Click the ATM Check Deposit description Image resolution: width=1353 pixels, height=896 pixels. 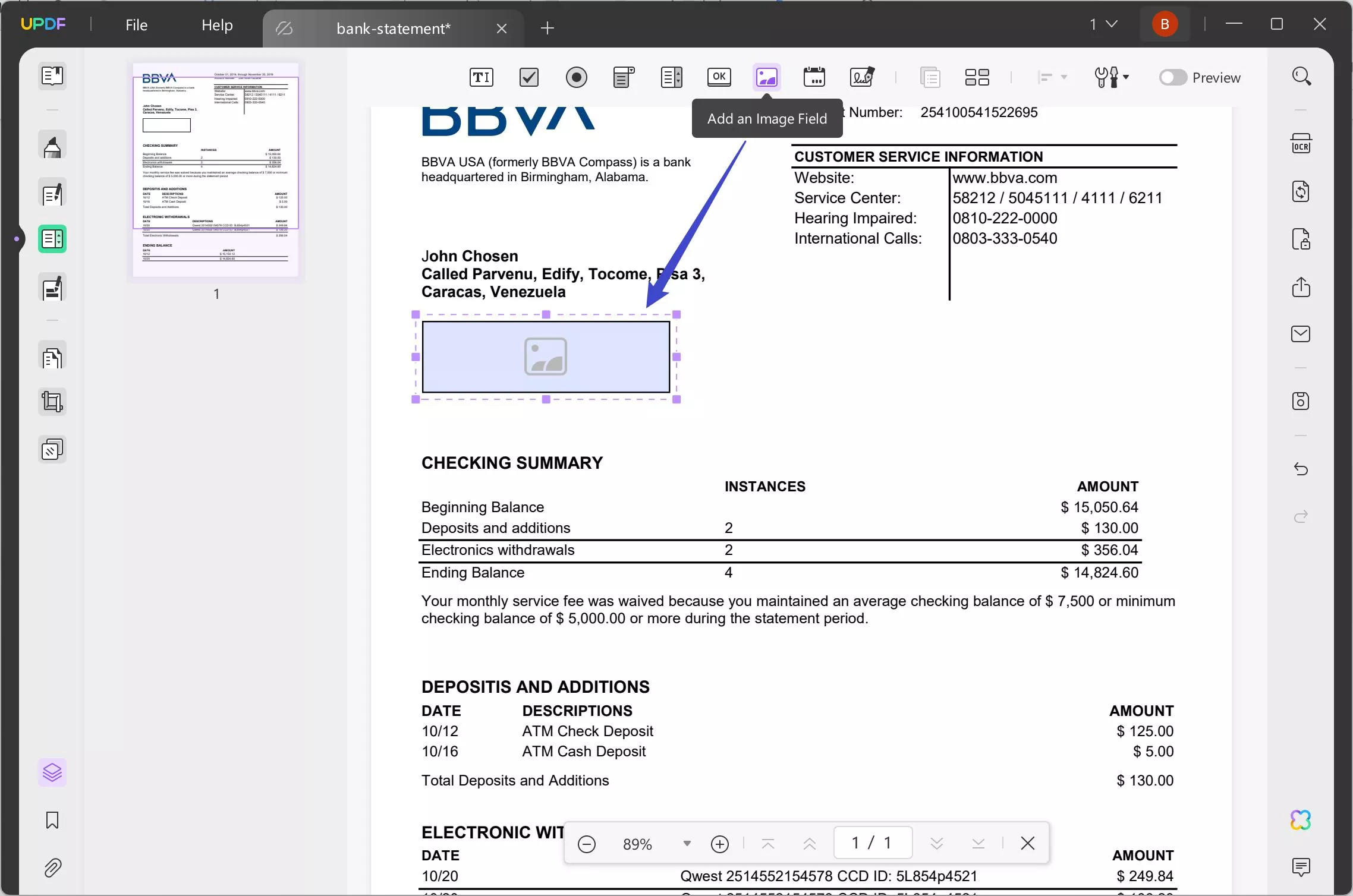pos(587,731)
